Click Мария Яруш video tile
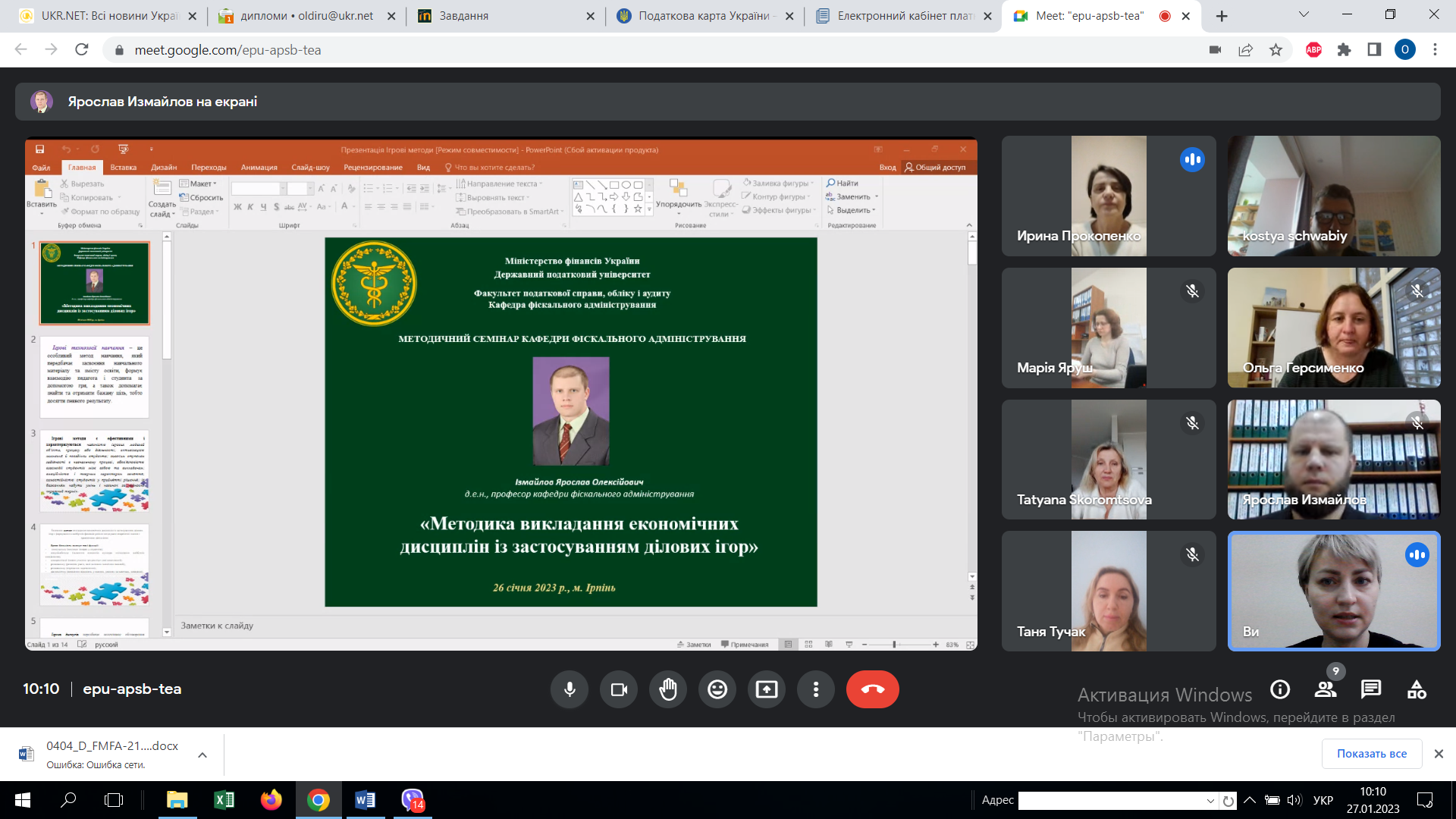 point(1109,328)
